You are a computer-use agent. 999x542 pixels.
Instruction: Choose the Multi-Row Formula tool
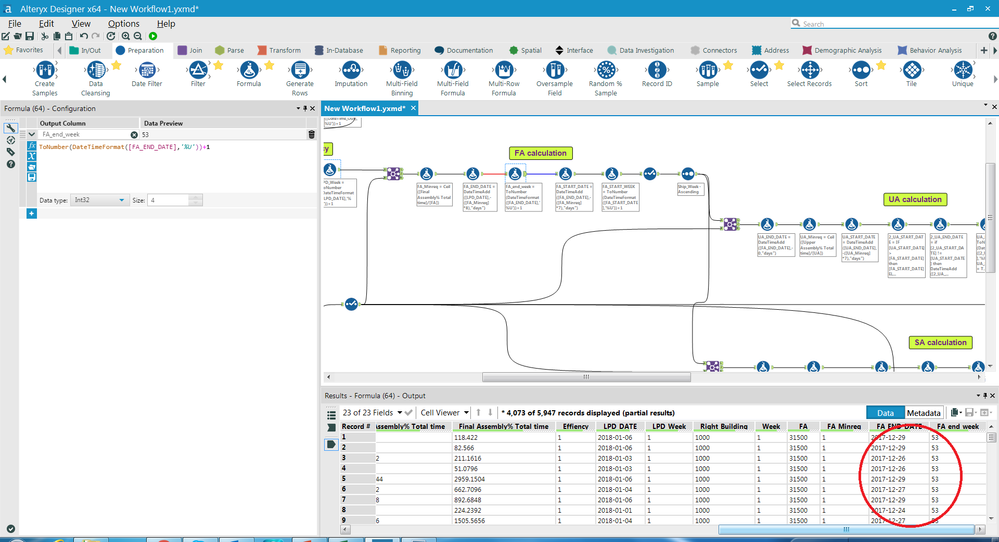[503, 78]
